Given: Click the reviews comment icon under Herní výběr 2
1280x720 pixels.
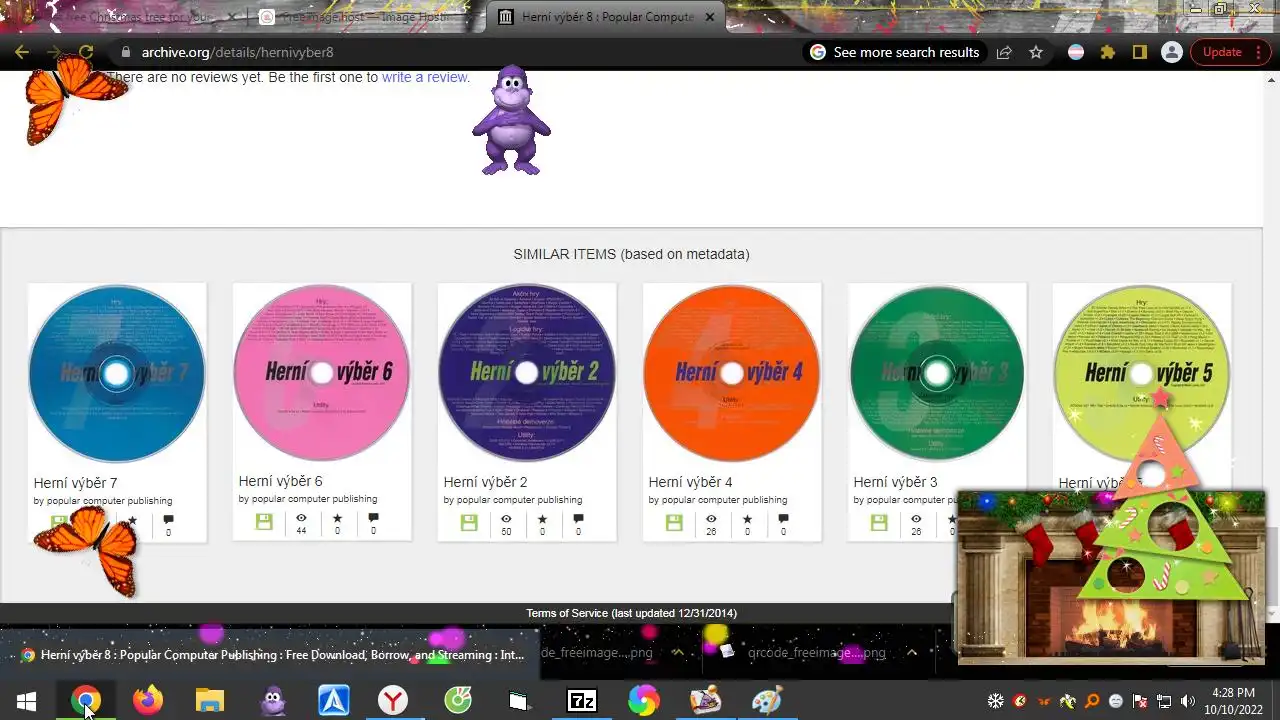Looking at the screenshot, I should 578,519.
